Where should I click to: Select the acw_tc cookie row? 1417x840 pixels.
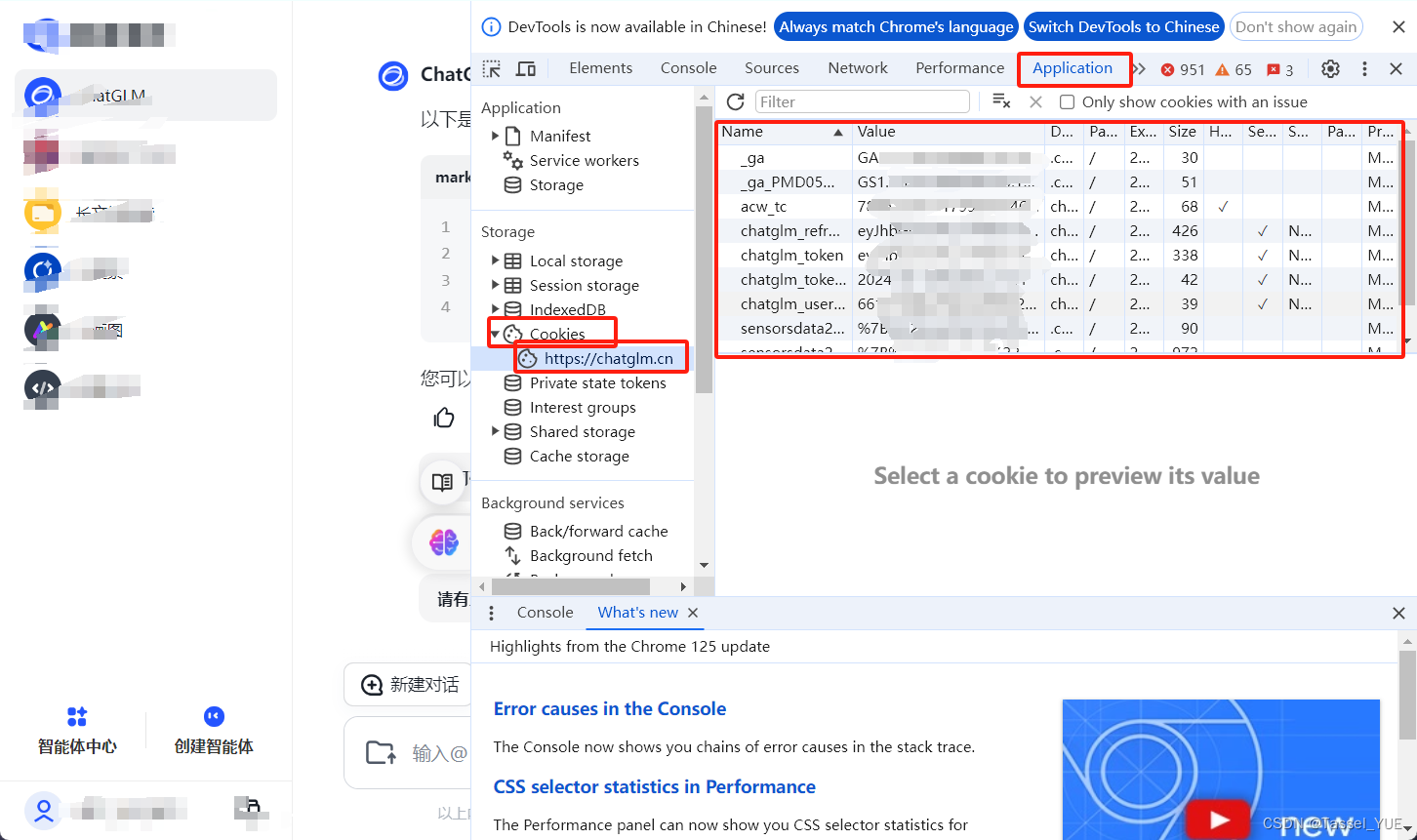[1060, 207]
